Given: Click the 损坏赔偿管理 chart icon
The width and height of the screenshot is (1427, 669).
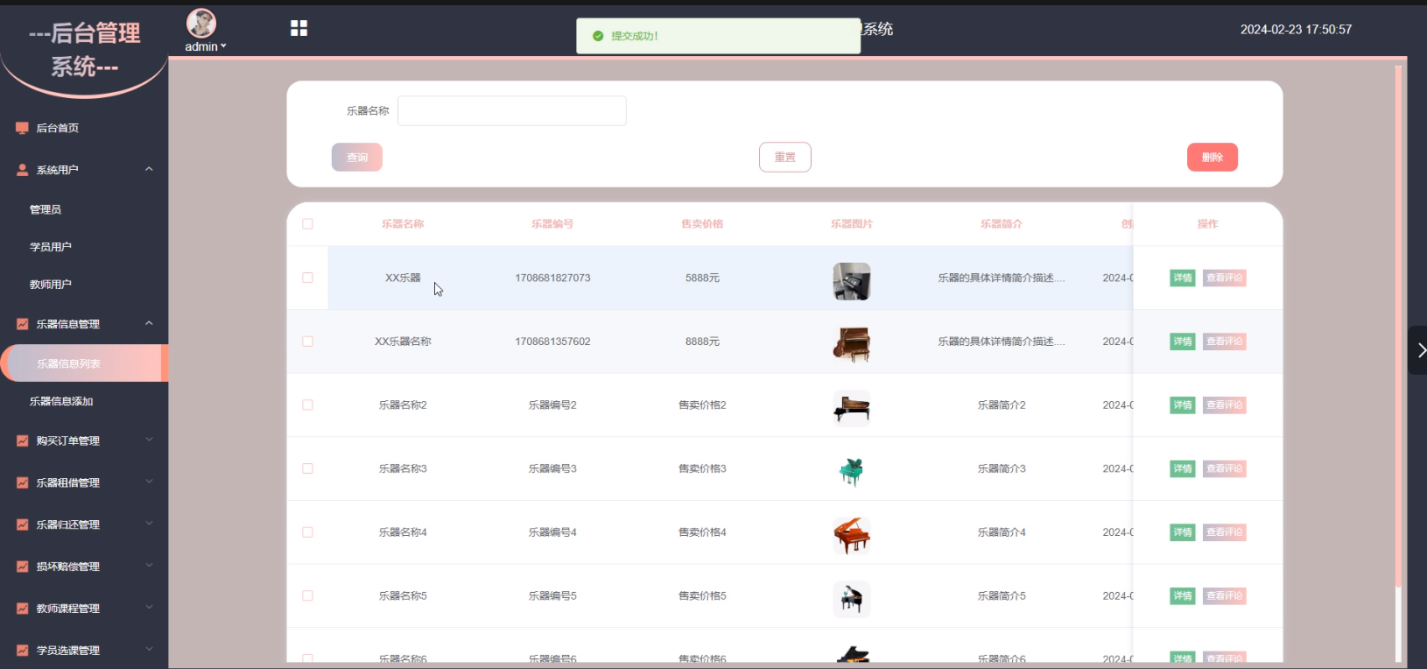Looking at the screenshot, I should tap(22, 567).
